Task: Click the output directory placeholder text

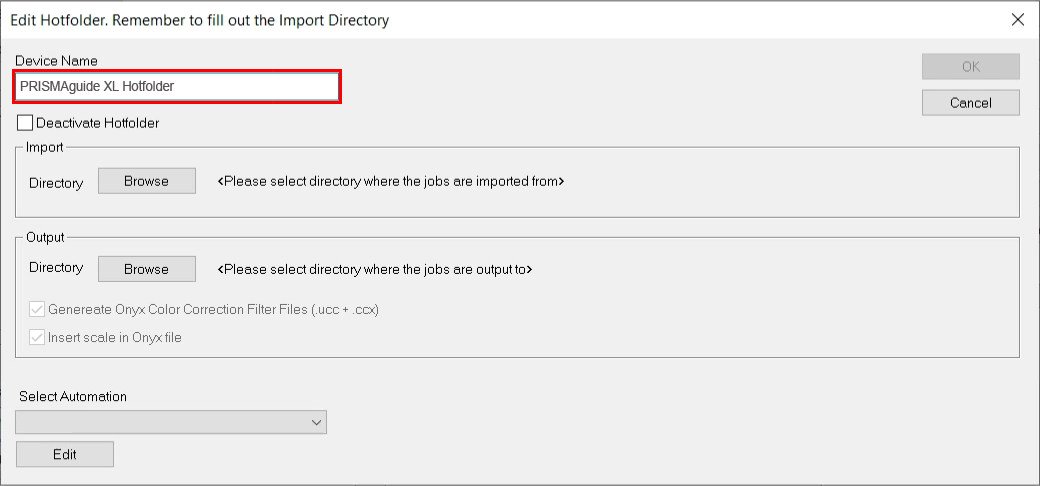Action: (x=375, y=269)
